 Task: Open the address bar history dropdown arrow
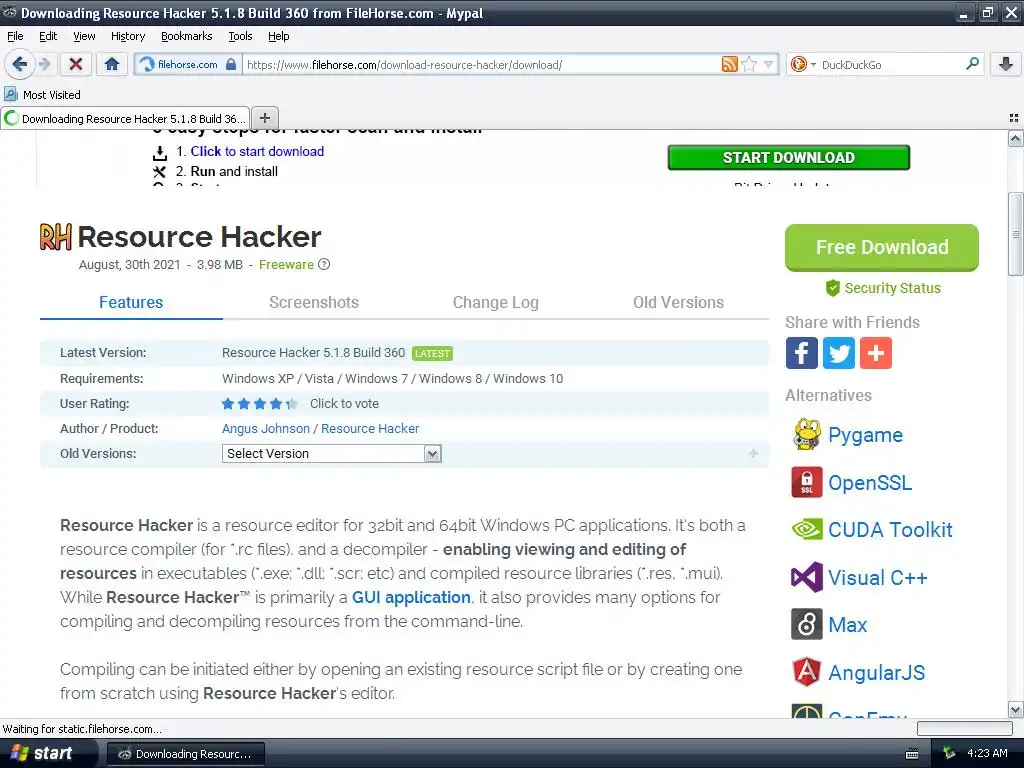coord(768,64)
